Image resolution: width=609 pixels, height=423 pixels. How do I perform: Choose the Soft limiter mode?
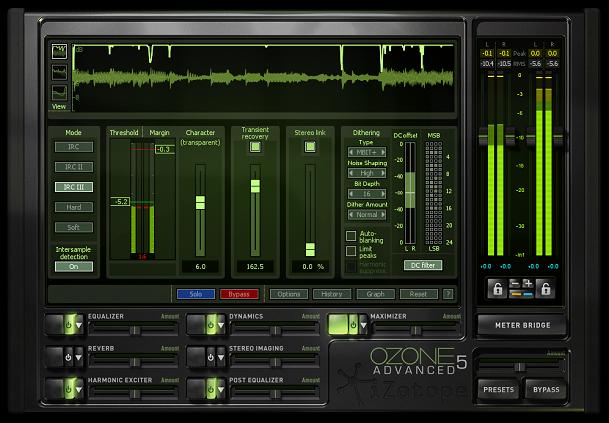[x=74, y=227]
